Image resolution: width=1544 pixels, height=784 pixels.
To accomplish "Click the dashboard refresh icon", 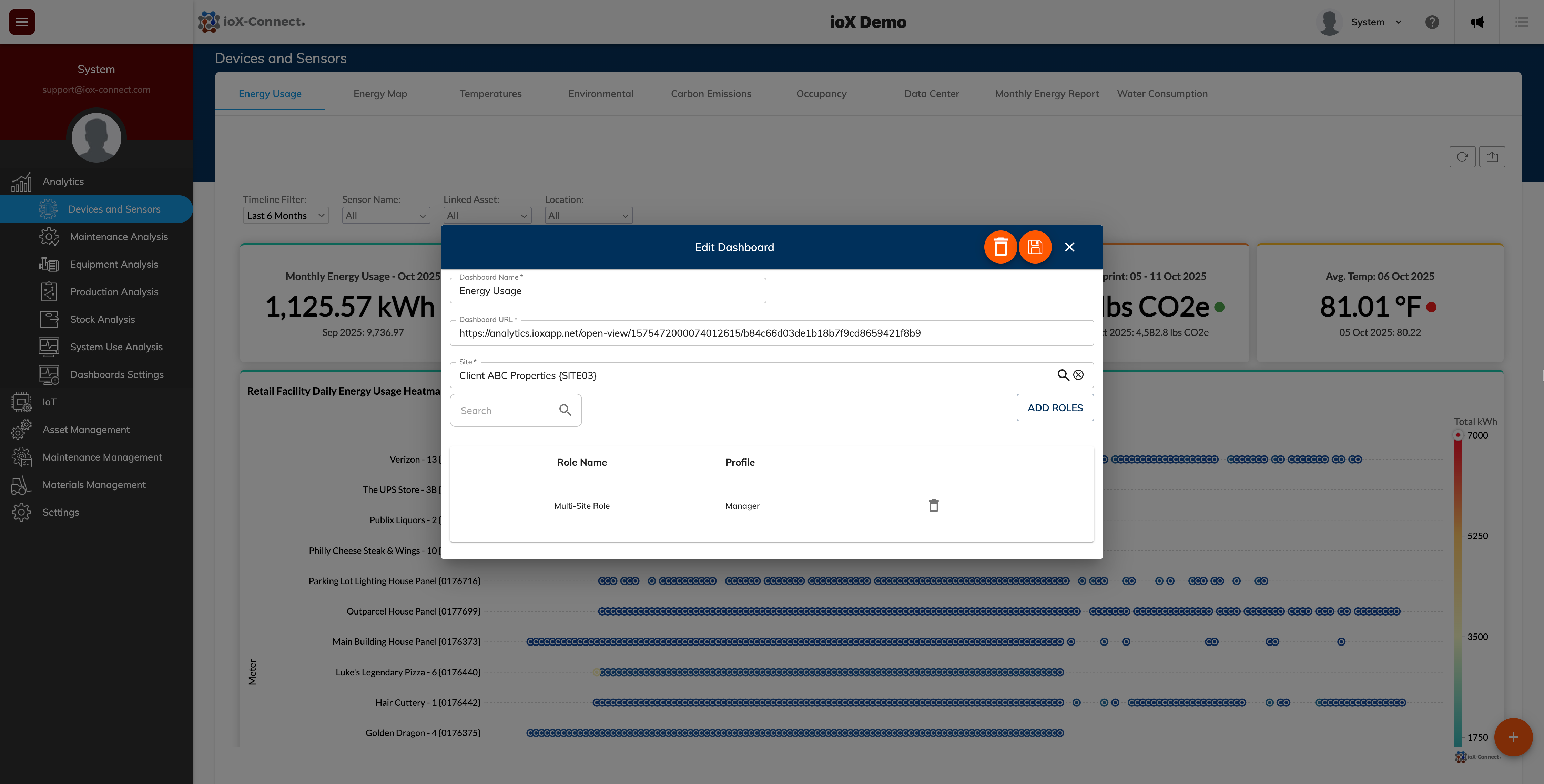I will click(x=1462, y=157).
